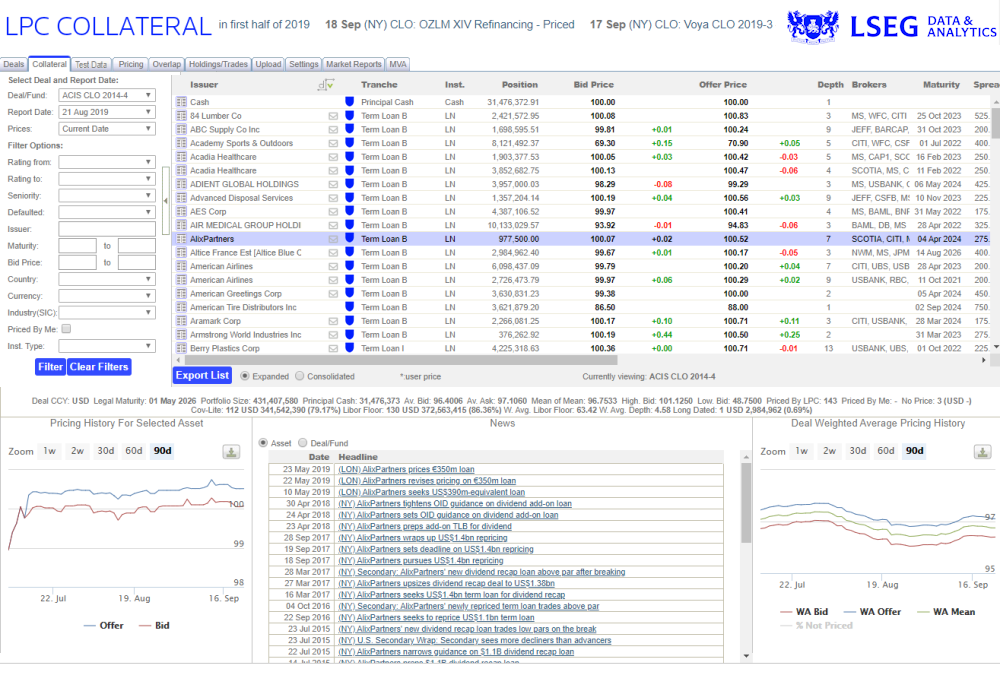Switch to the Market Reports tab
The image size is (1000, 676).
point(354,64)
